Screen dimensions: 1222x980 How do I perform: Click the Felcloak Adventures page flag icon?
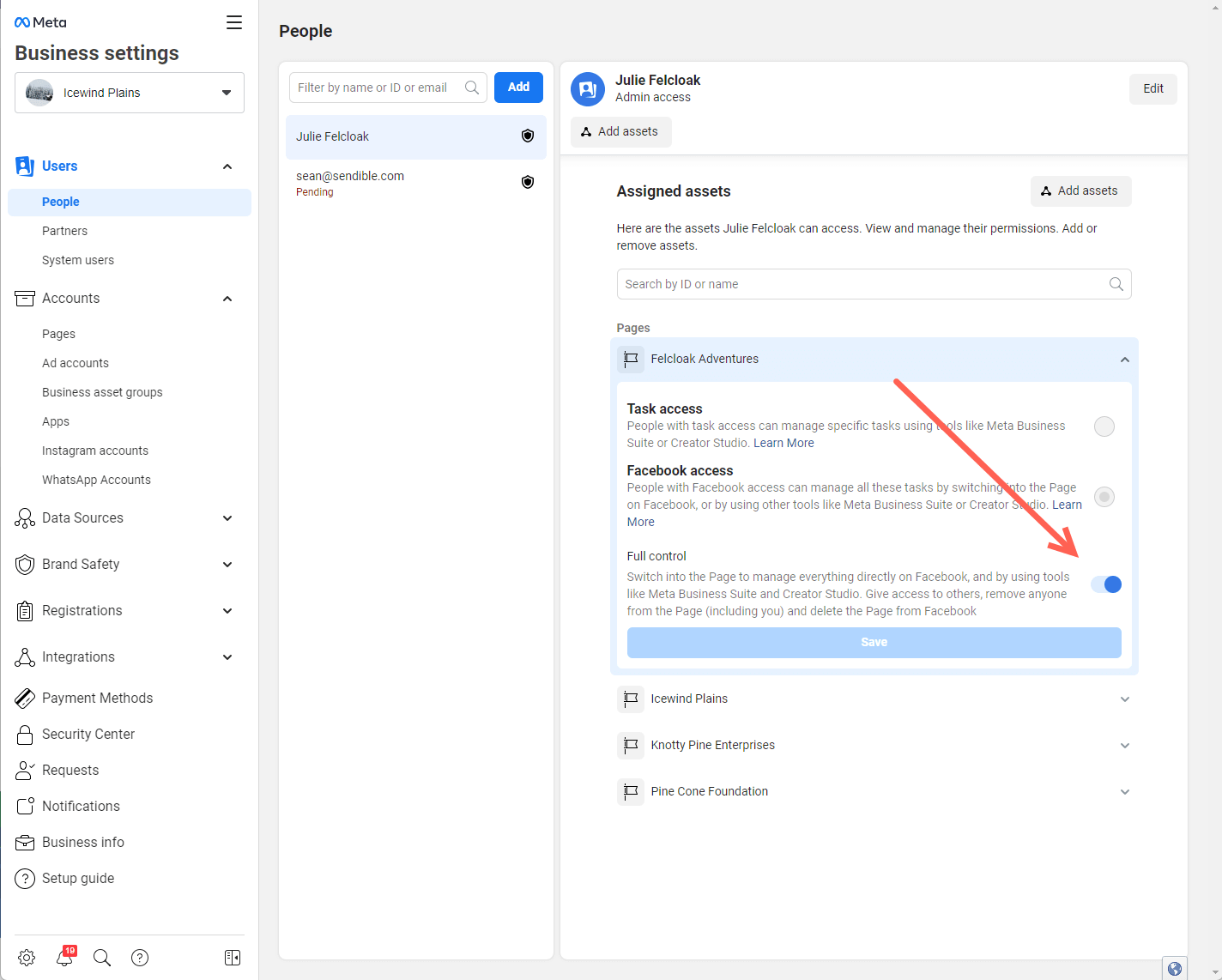point(631,359)
